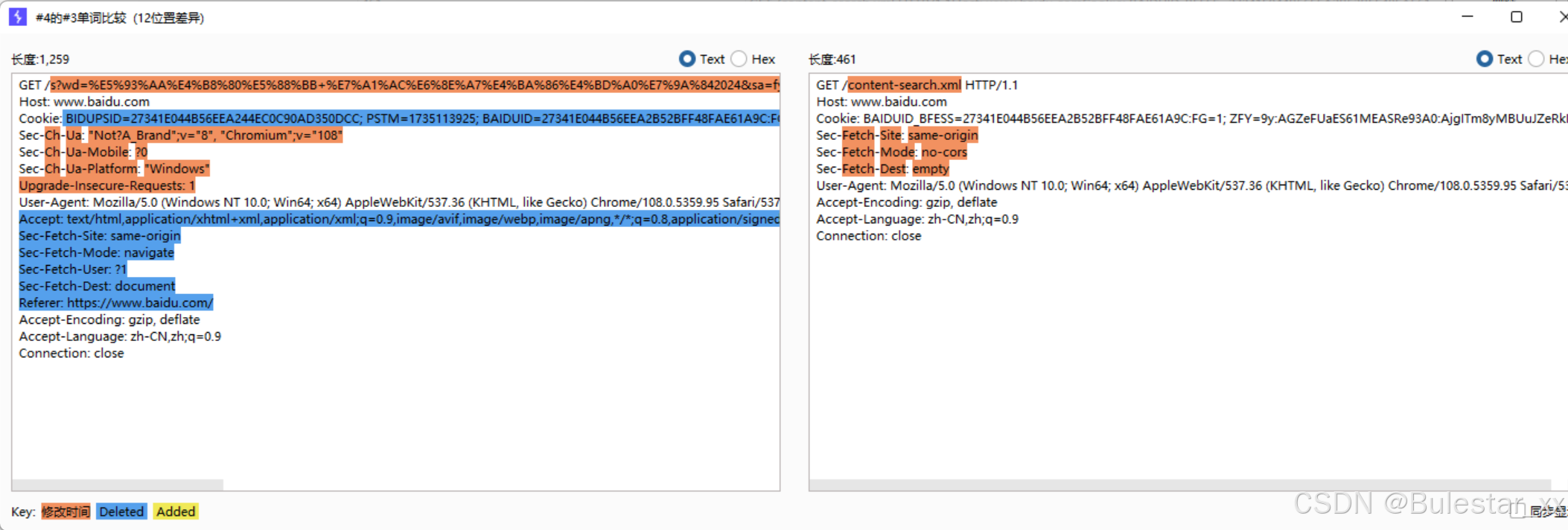Click the Sec-Fetch-Dest: document line
Viewport: 1568px width, 530px height.
tap(98, 286)
